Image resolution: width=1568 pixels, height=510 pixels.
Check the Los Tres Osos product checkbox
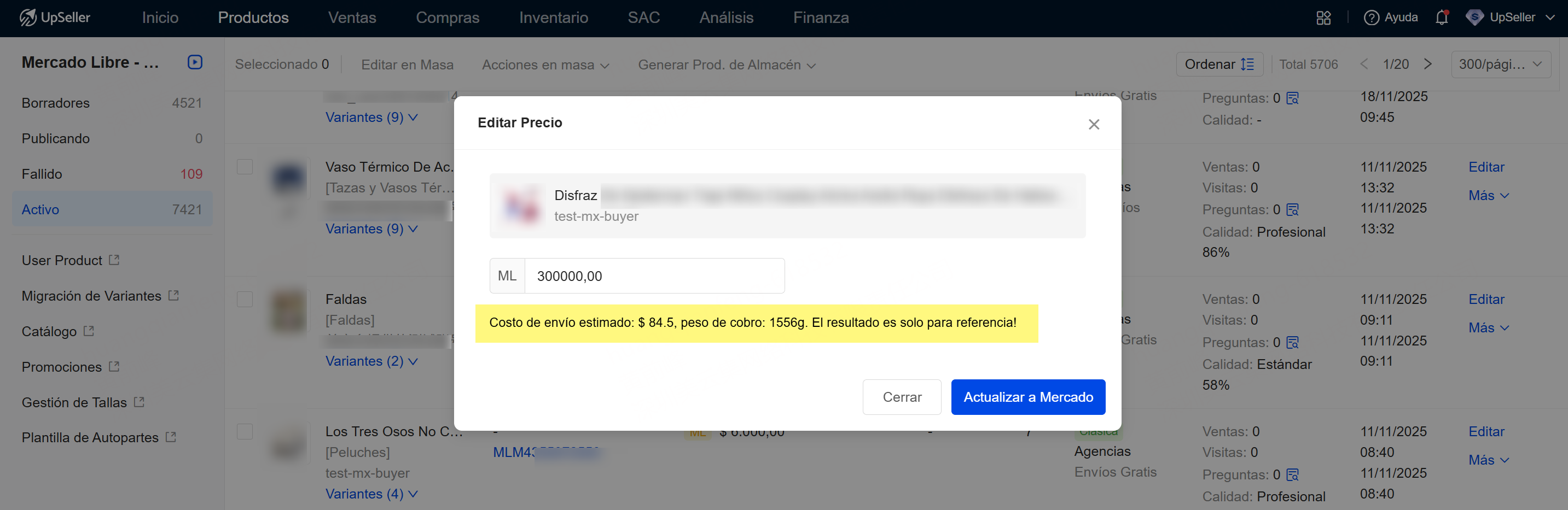coord(245,431)
